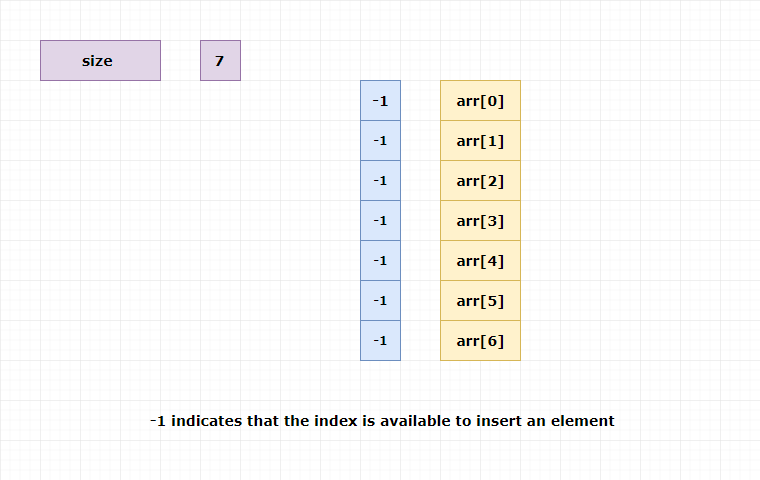Select blue -1 cell beside arr[2]

click(x=380, y=180)
